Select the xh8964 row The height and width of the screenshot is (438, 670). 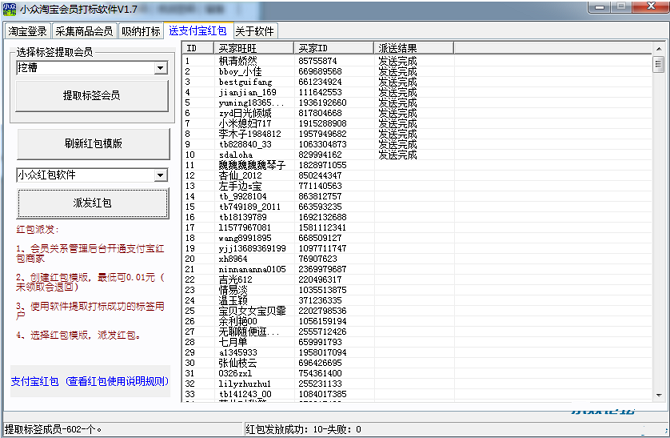417,259
